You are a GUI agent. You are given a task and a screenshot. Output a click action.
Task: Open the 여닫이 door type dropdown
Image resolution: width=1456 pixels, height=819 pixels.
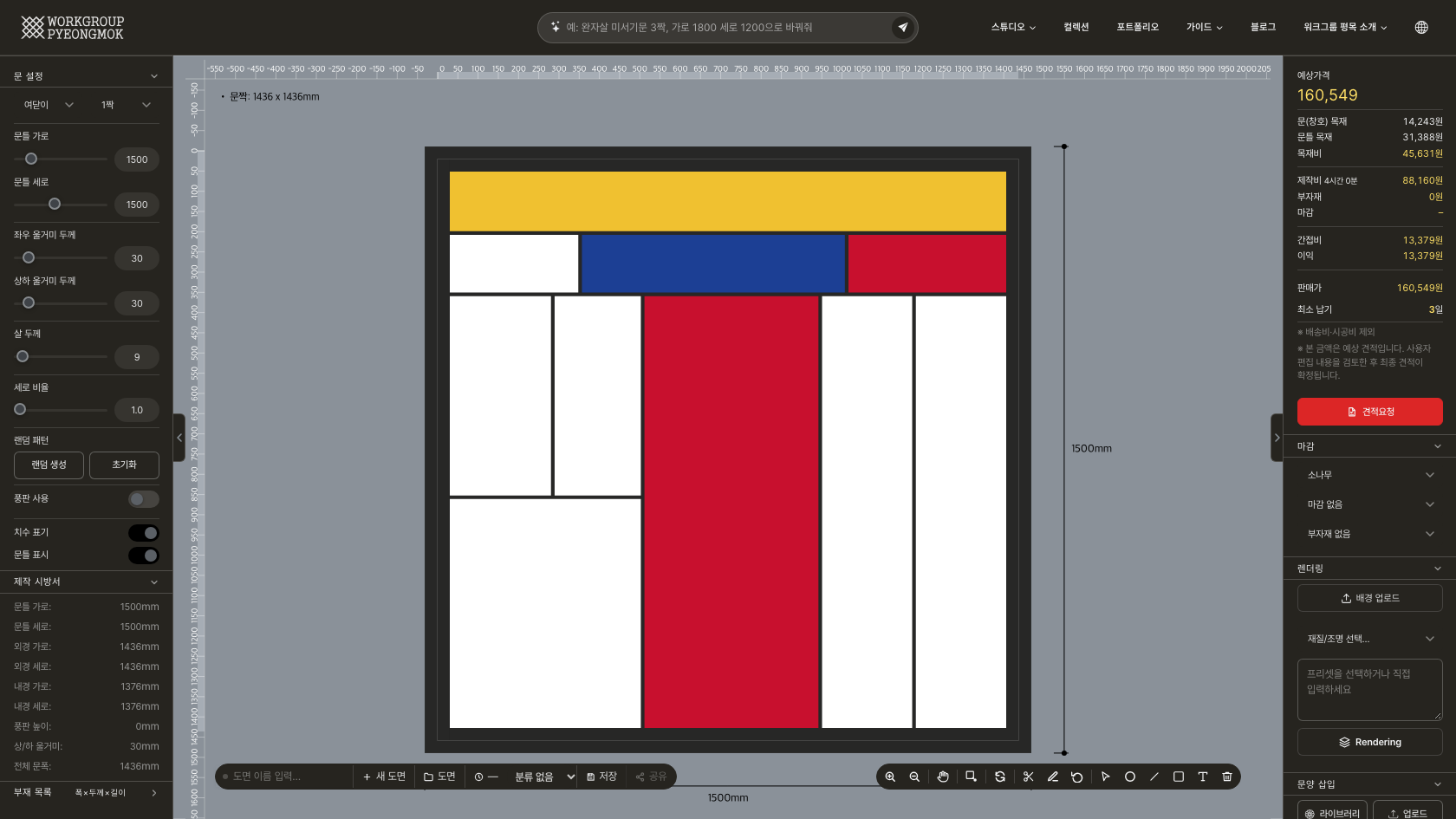point(49,105)
